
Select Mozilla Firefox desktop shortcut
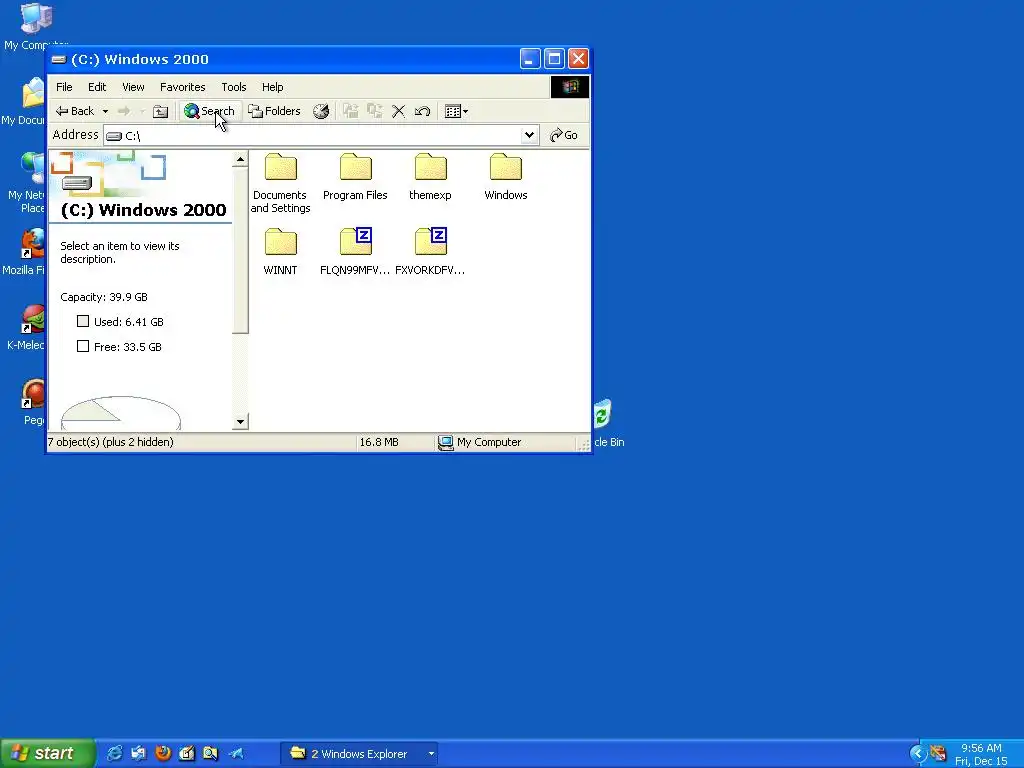pos(24,253)
